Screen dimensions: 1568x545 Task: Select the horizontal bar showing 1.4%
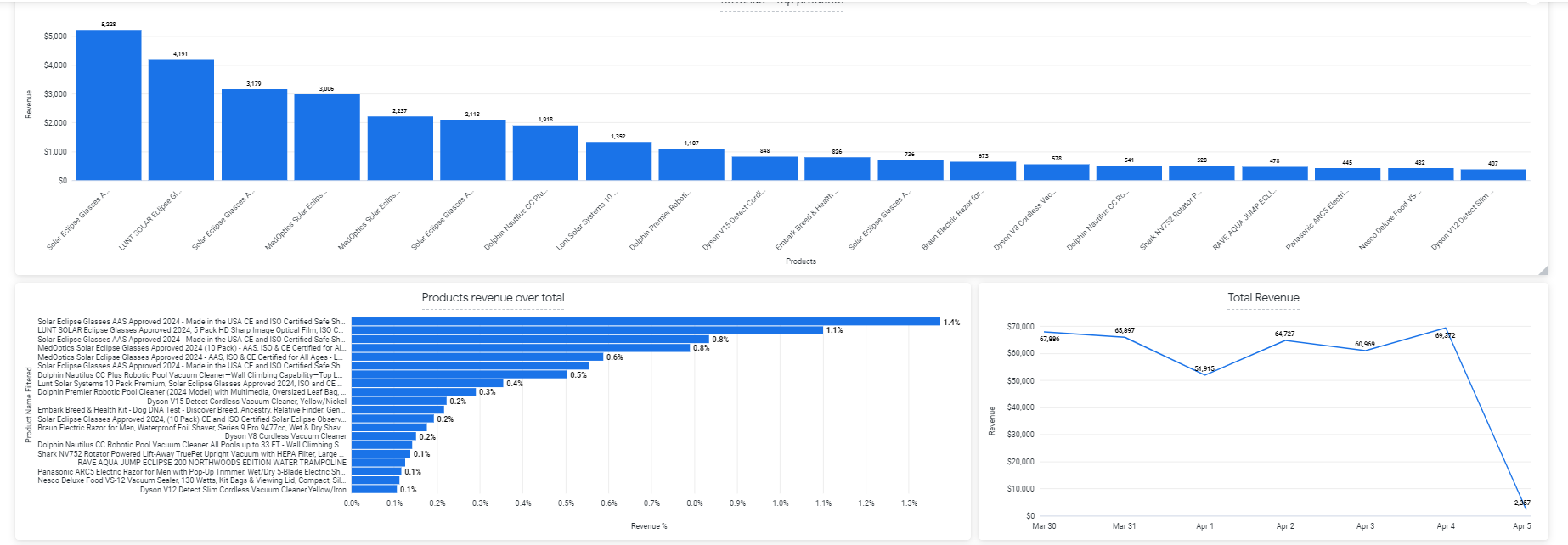(x=646, y=322)
